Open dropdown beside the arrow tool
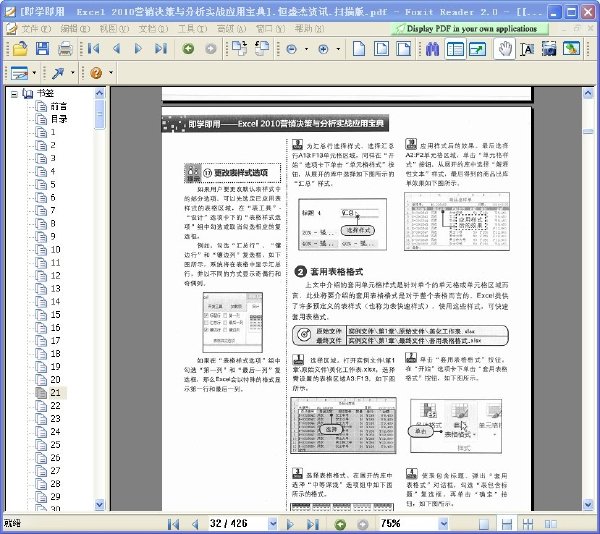The image size is (600, 534). pos(72,73)
